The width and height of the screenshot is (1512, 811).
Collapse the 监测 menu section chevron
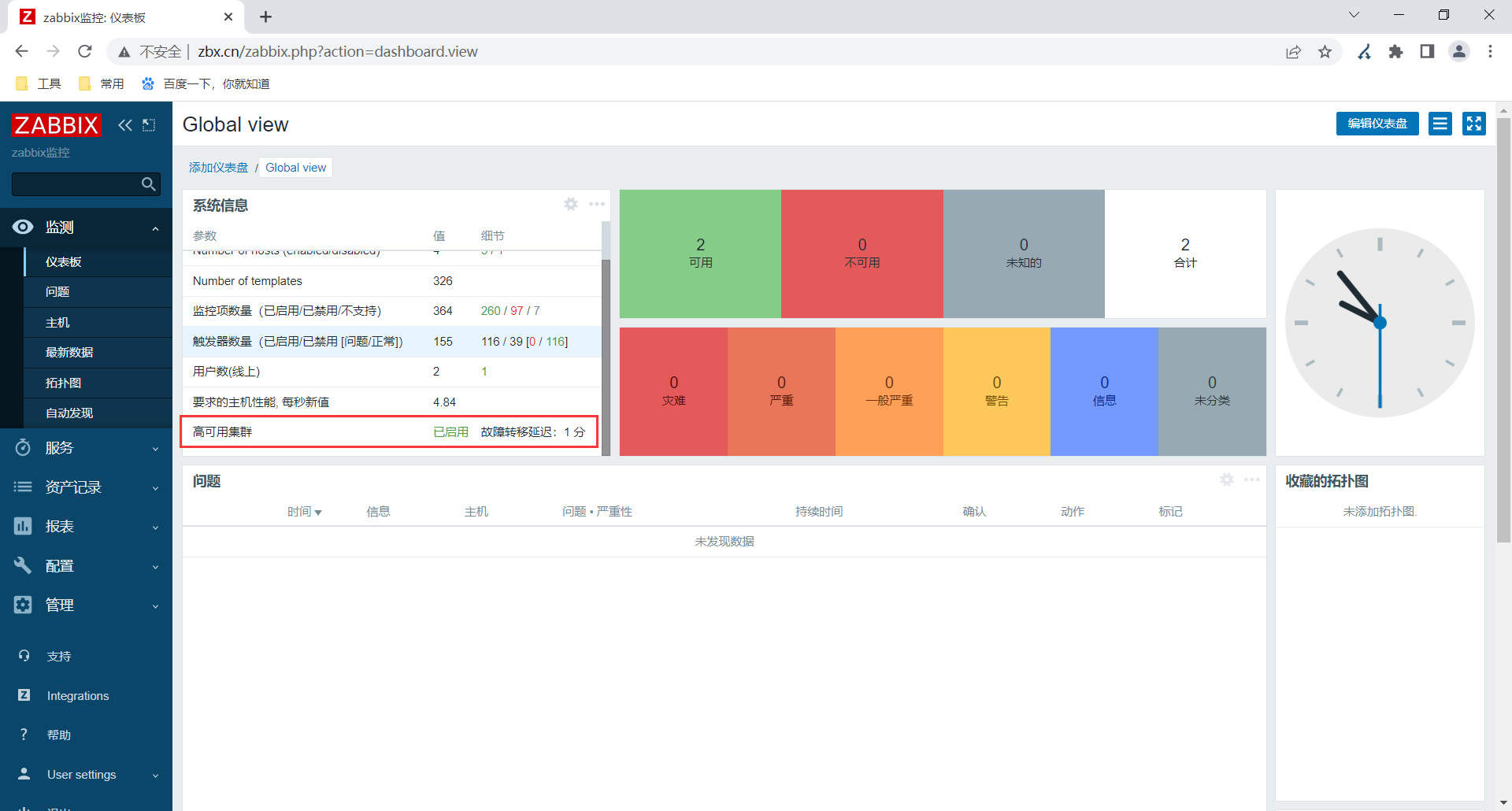click(155, 228)
